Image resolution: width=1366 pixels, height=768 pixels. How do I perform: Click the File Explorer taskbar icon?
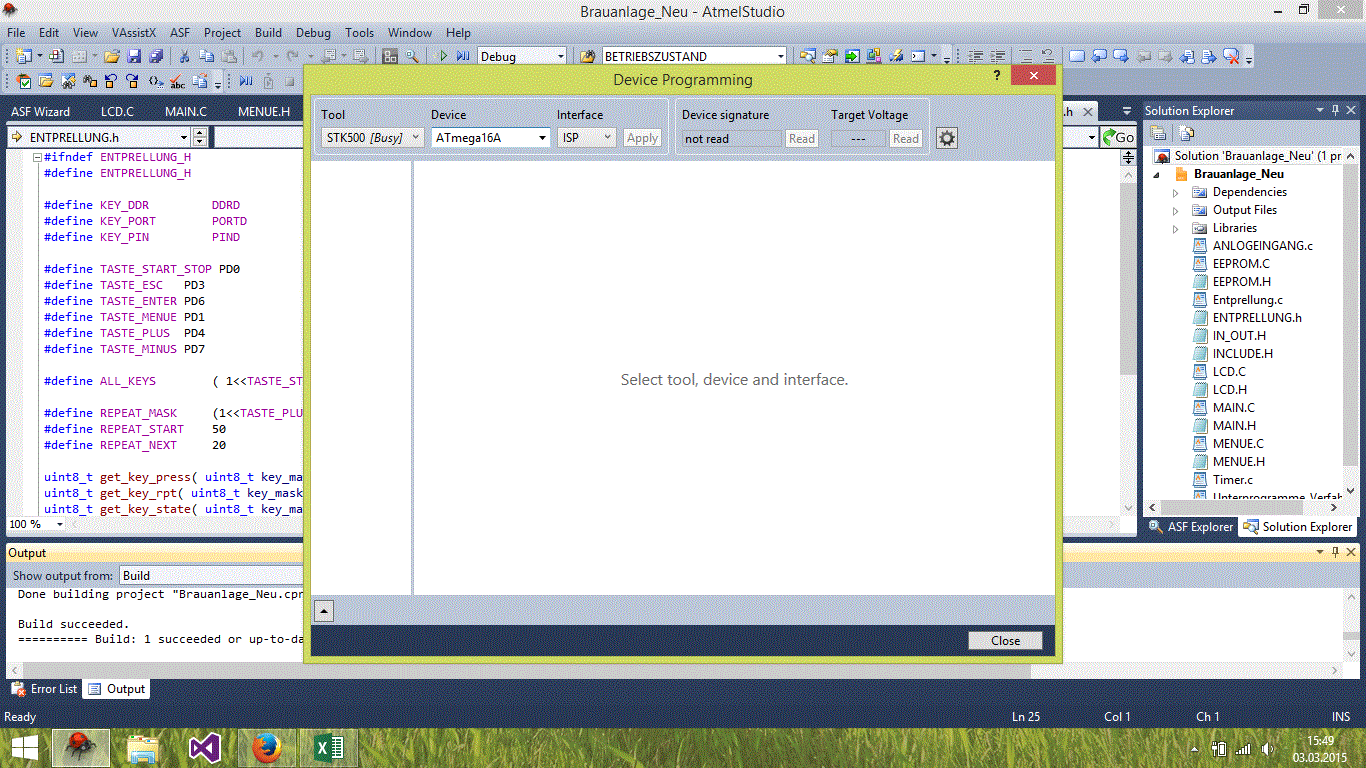click(143, 747)
